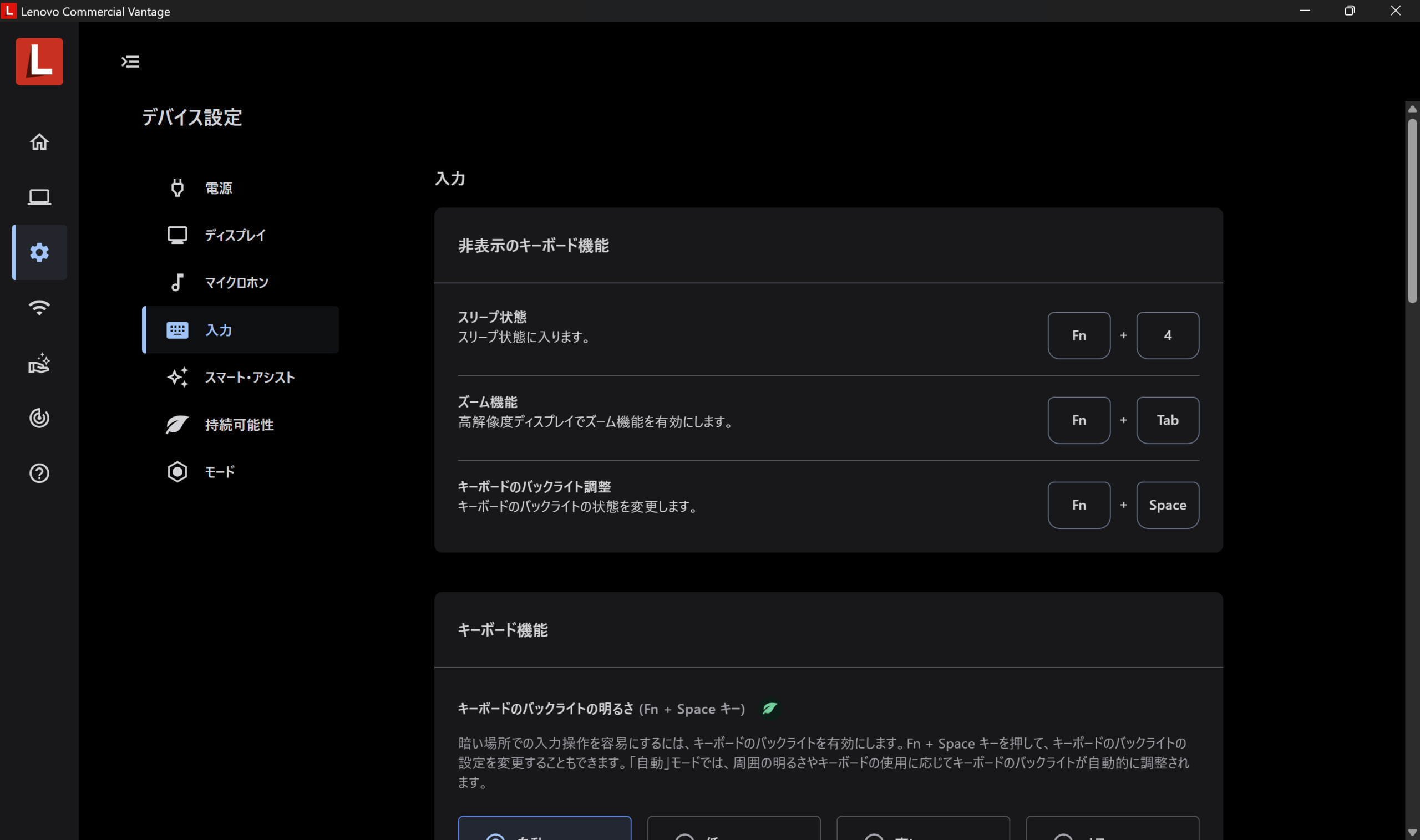1420x840 pixels.
Task: Click the Wi-Fi icon in the sidebar
Action: tap(39, 307)
